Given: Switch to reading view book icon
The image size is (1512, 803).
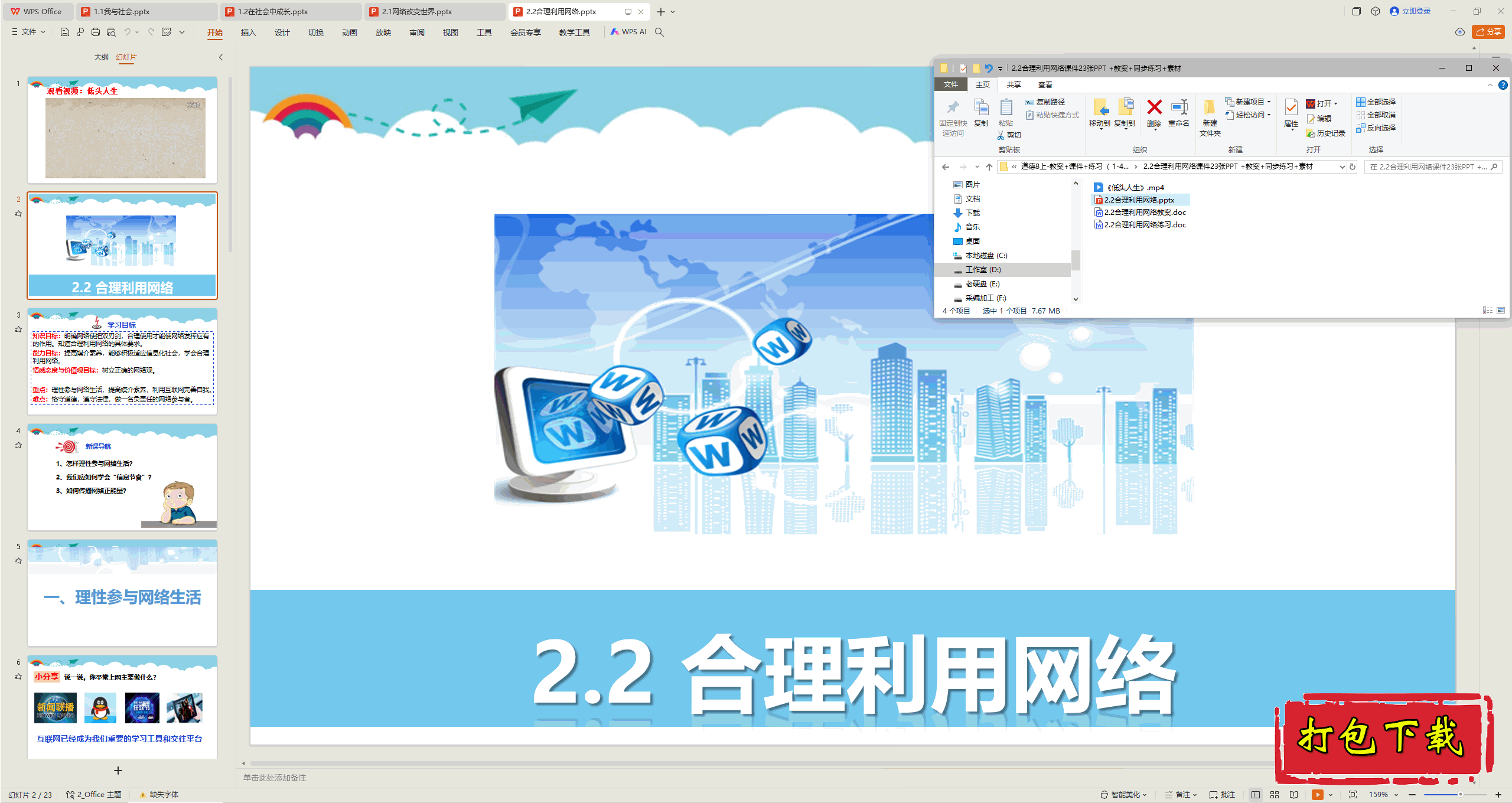Looking at the screenshot, I should 1293,795.
